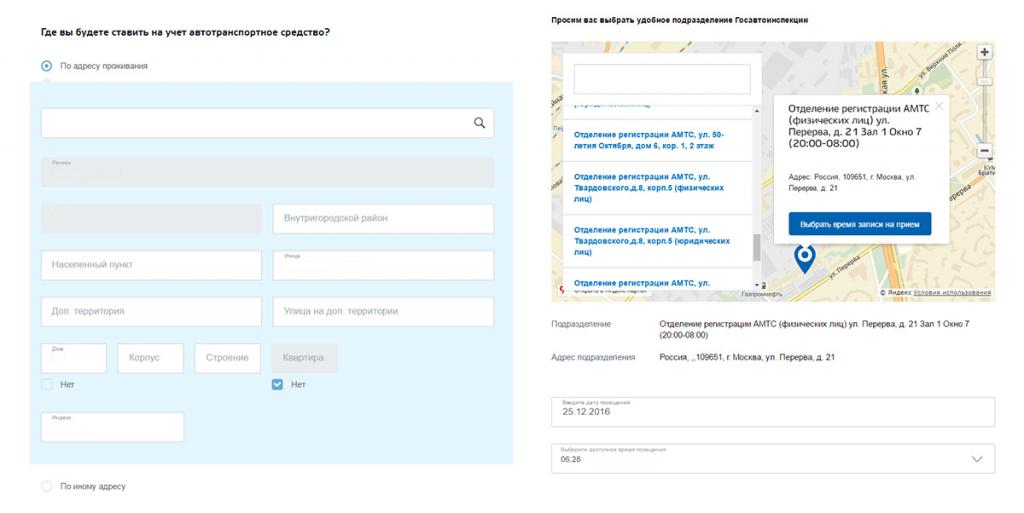
Task: Open the available visit time dropdown
Action: point(773,458)
